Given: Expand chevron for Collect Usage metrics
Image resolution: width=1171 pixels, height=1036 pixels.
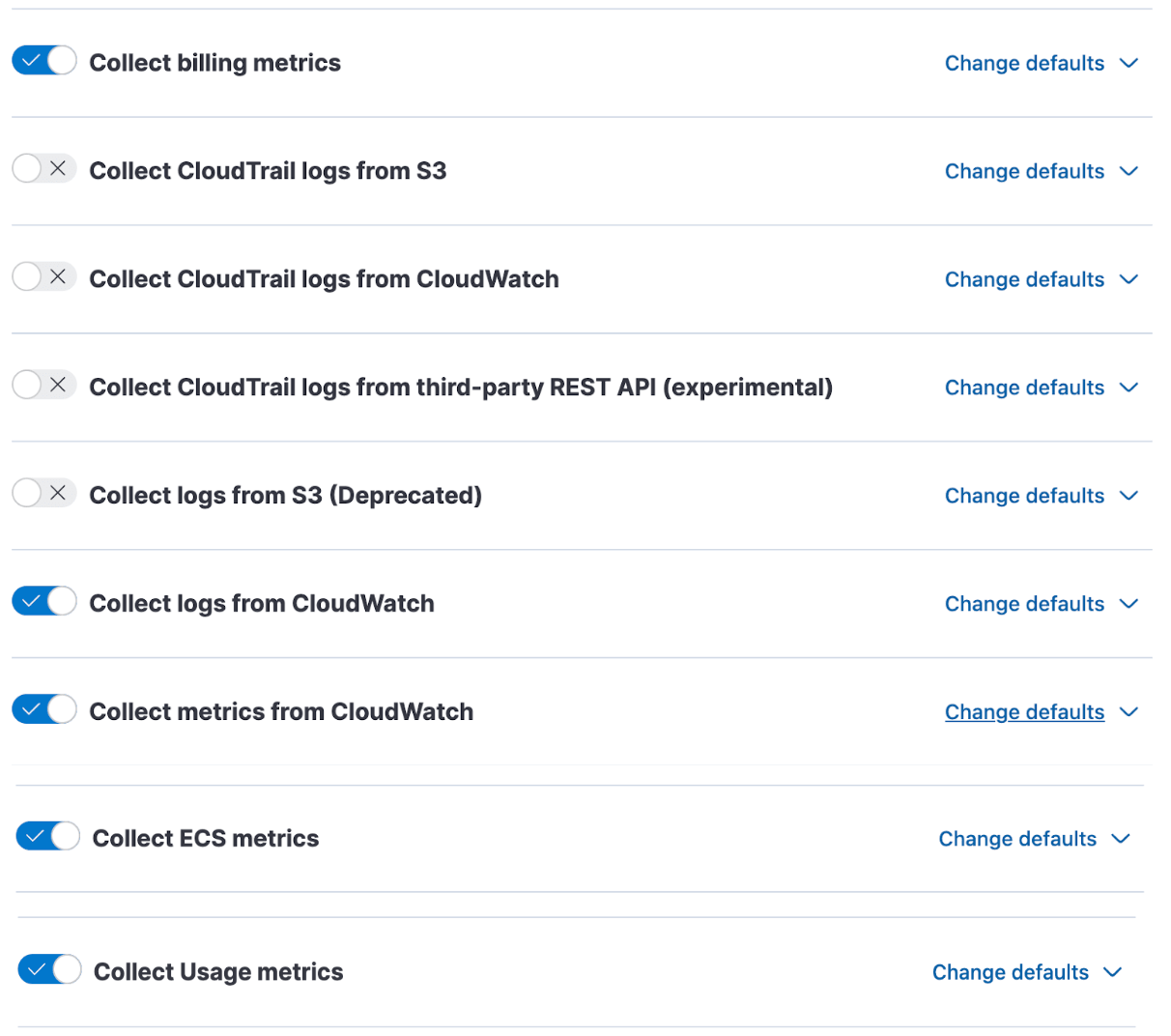Looking at the screenshot, I should (1113, 973).
